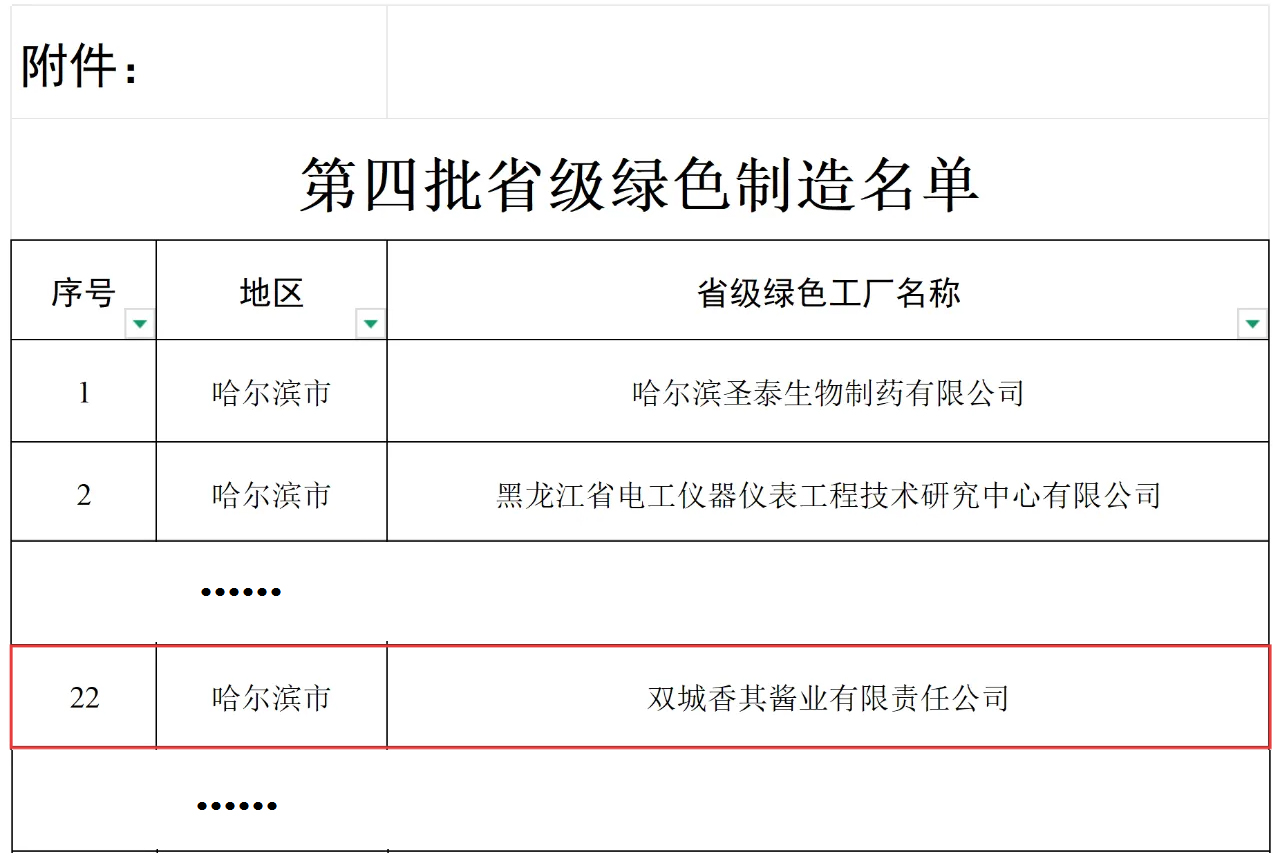Image resolution: width=1280 pixels, height=854 pixels.
Task: Click the 省级绿色工厂名称 header text
Action: (828, 293)
